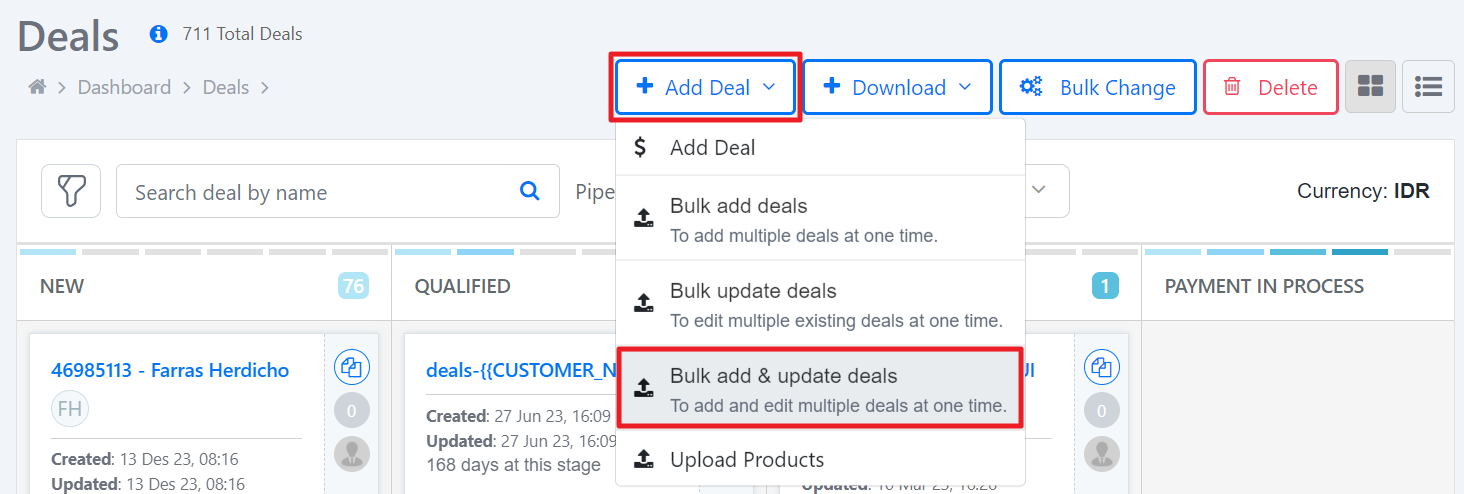Screen dimensions: 1464x494
Task: Switch to list view
Action: [1428, 87]
